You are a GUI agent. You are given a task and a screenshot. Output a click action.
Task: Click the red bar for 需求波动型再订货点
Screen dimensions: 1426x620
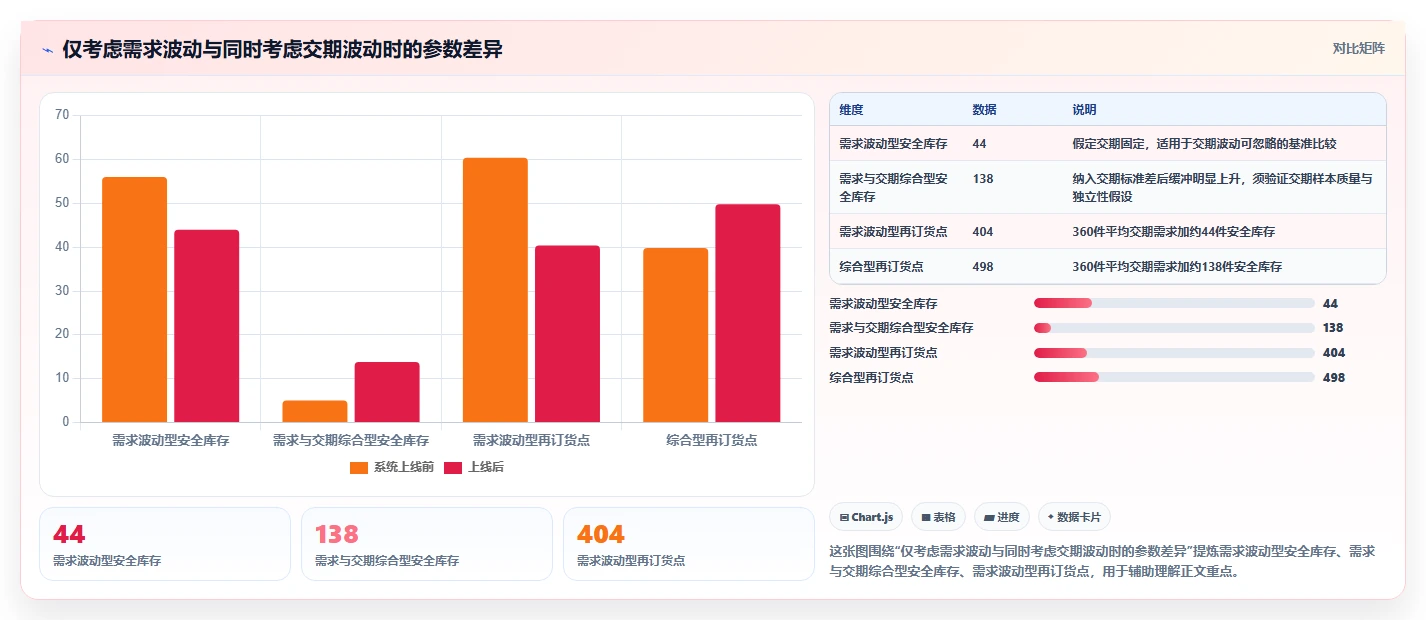coord(567,334)
